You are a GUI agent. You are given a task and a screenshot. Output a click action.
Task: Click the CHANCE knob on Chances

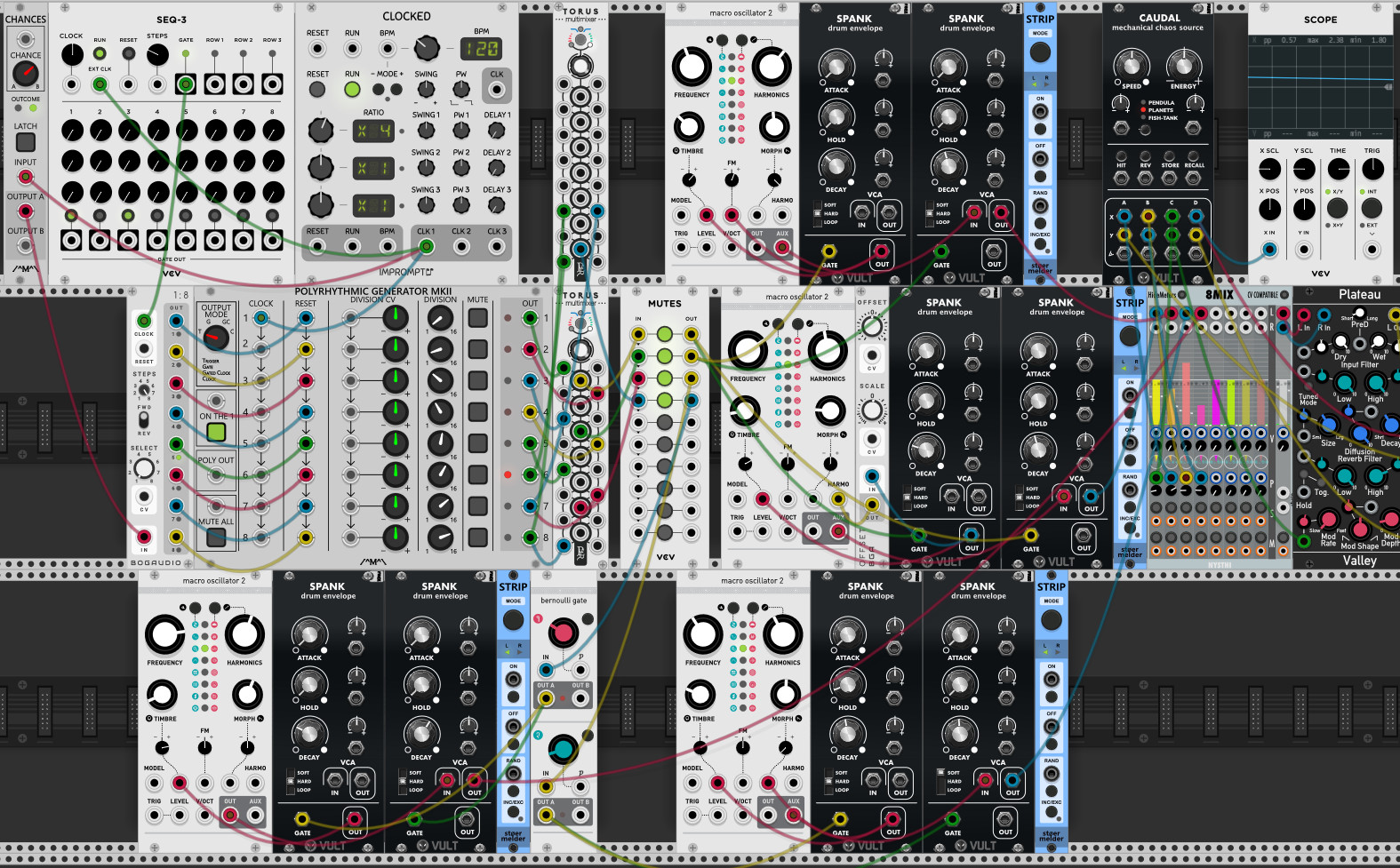coord(26,74)
